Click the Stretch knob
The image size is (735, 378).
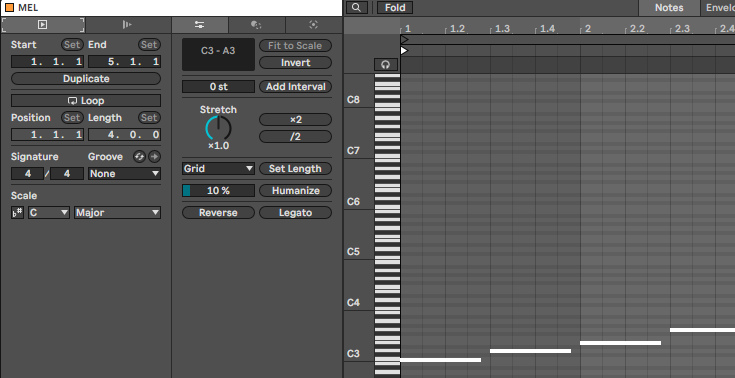[x=218, y=128]
